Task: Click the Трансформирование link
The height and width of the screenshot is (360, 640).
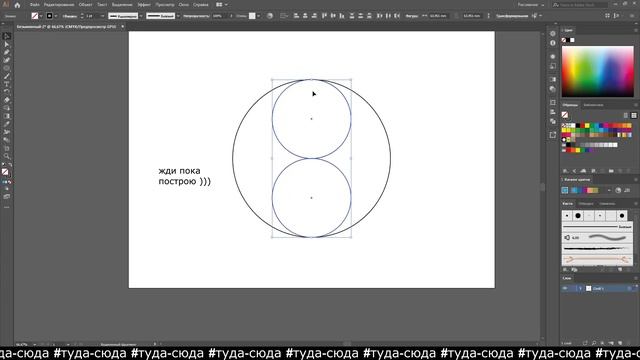Action: coord(512,16)
